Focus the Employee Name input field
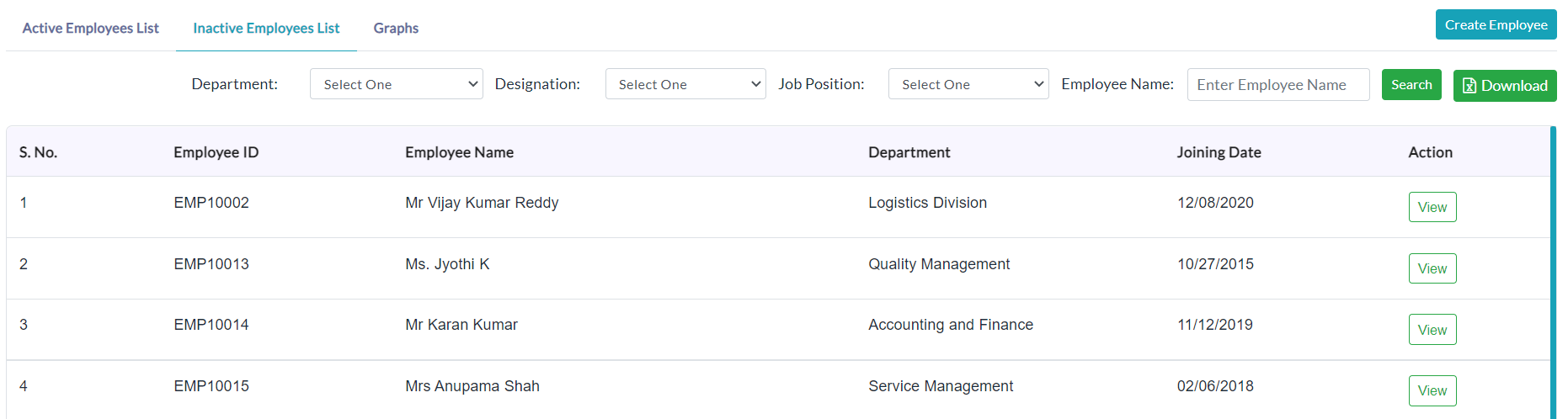Image resolution: width=1568 pixels, height=419 pixels. click(x=1278, y=84)
